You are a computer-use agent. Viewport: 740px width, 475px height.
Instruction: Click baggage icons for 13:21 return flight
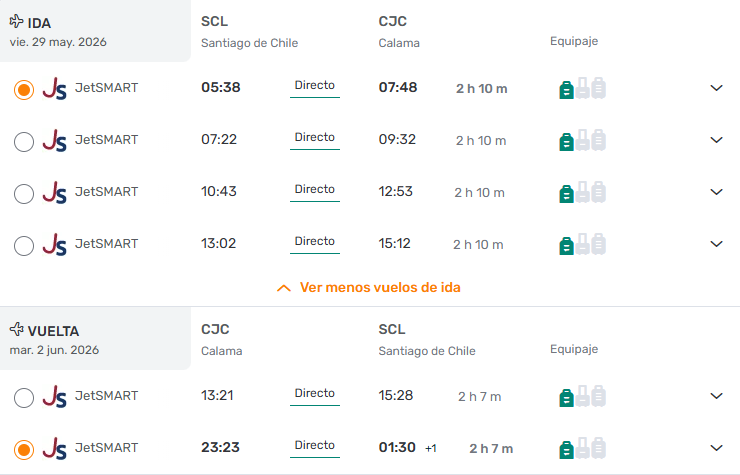click(582, 396)
